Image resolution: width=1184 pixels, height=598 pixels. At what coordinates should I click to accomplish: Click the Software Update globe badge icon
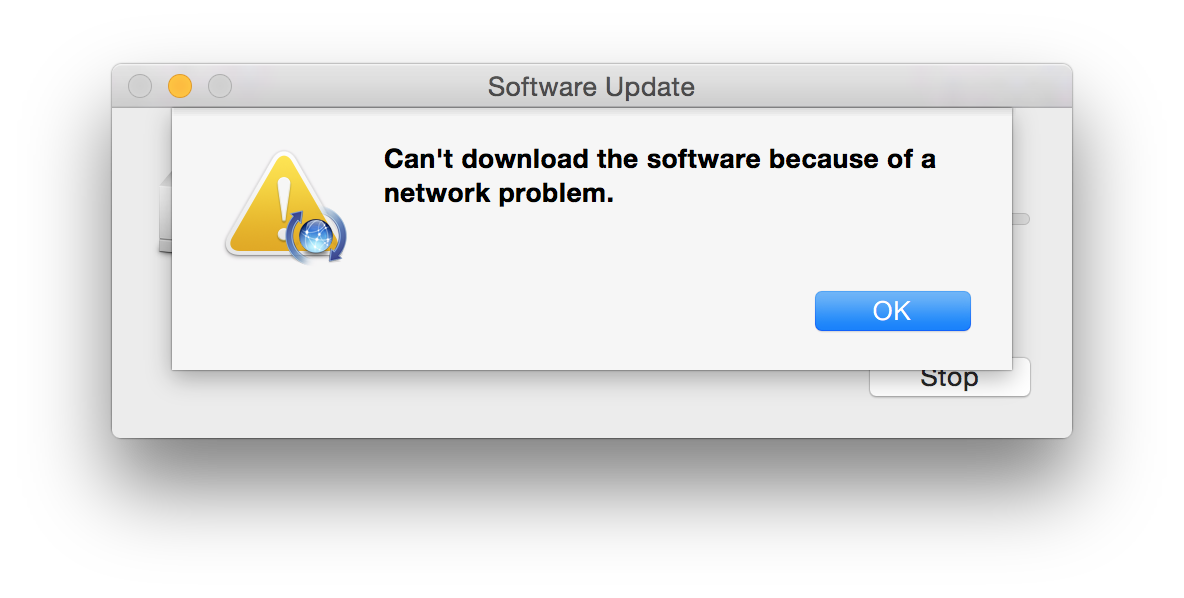coord(316,236)
